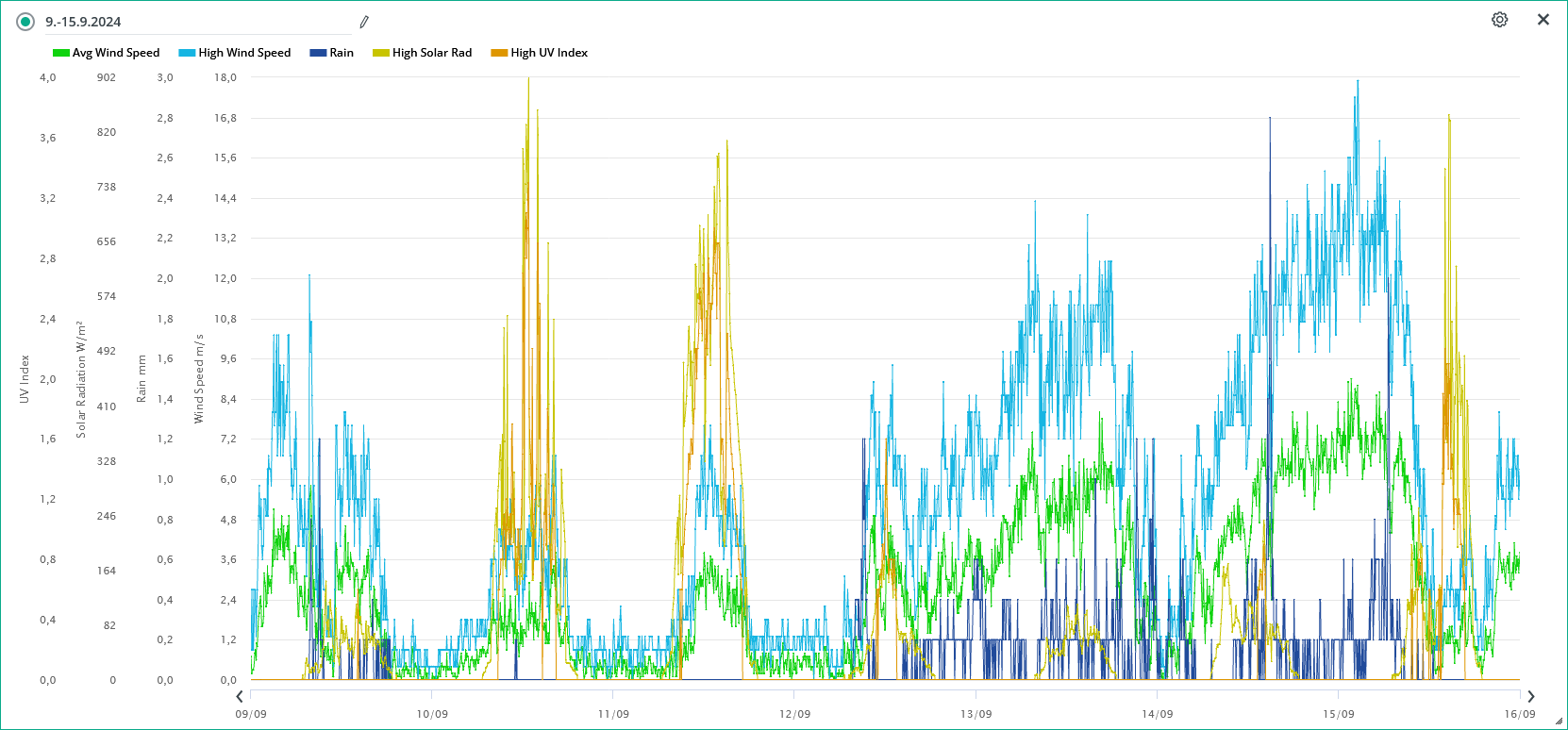
Task: Hide the Rain data series
Action: tap(342, 53)
